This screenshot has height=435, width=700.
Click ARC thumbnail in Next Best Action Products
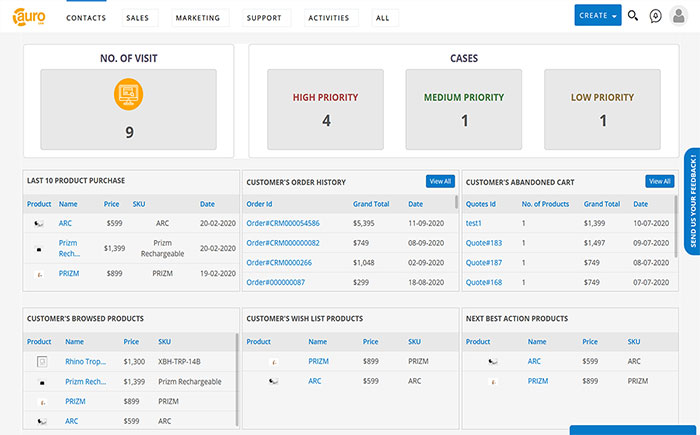click(x=493, y=361)
